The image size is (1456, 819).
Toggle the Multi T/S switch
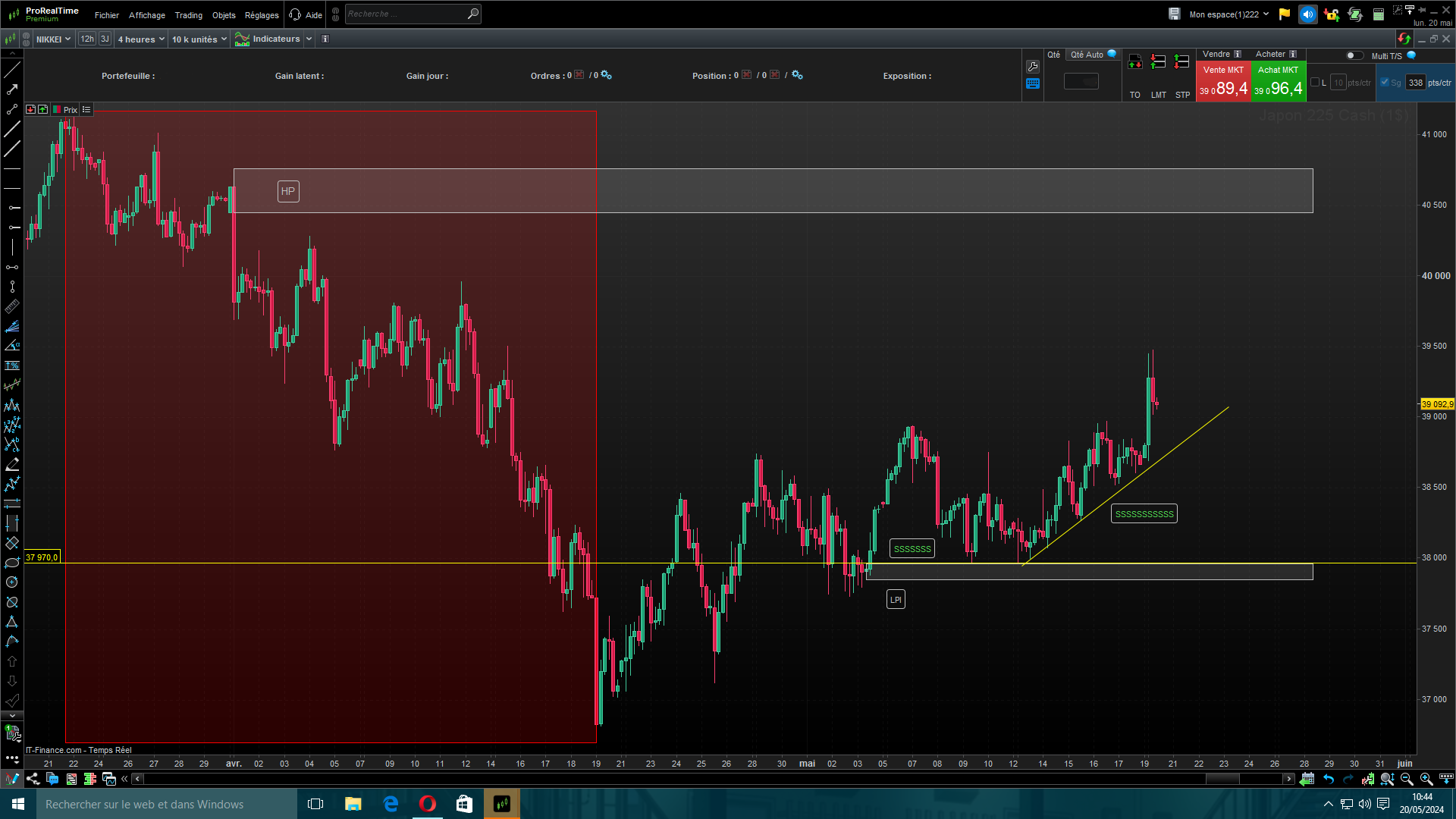[x=1354, y=55]
